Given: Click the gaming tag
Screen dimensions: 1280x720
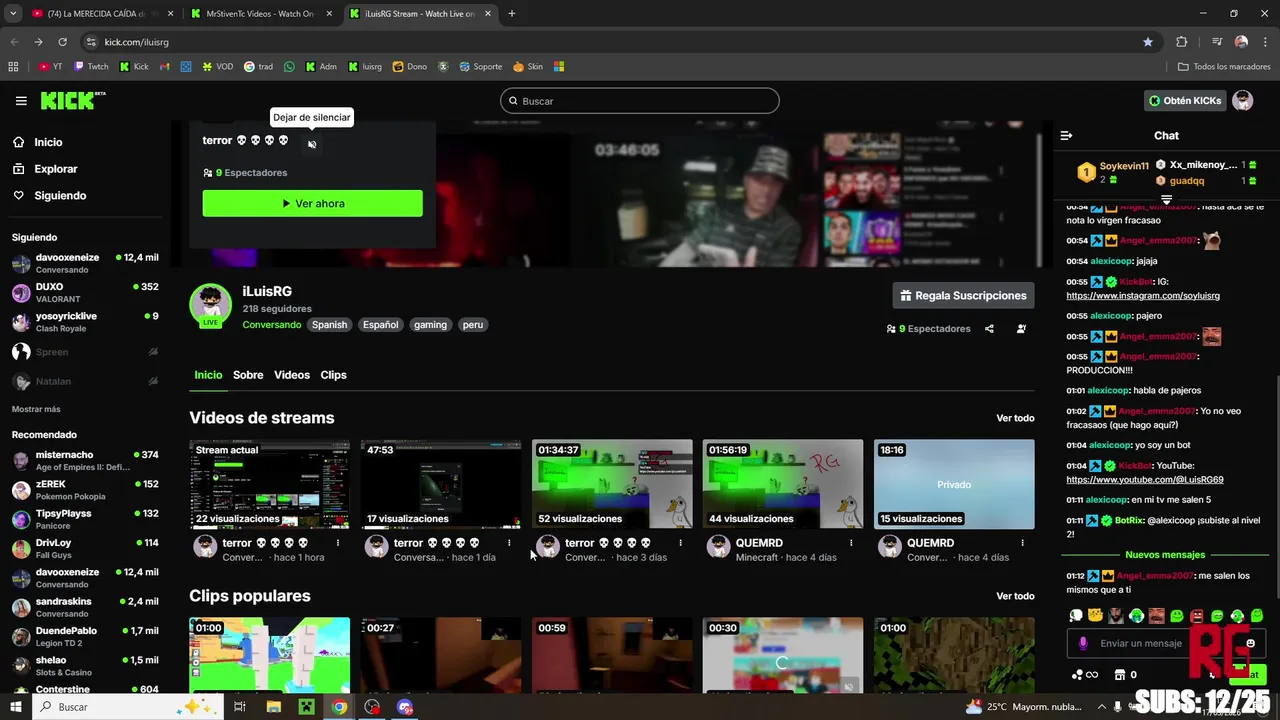Looking at the screenshot, I should 430,325.
